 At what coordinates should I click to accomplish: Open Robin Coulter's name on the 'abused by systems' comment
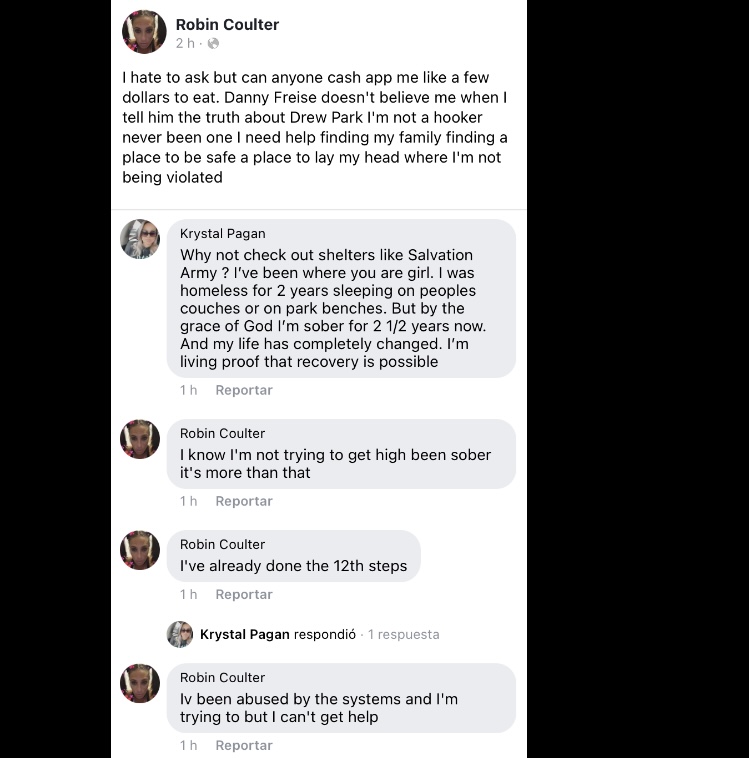(222, 677)
